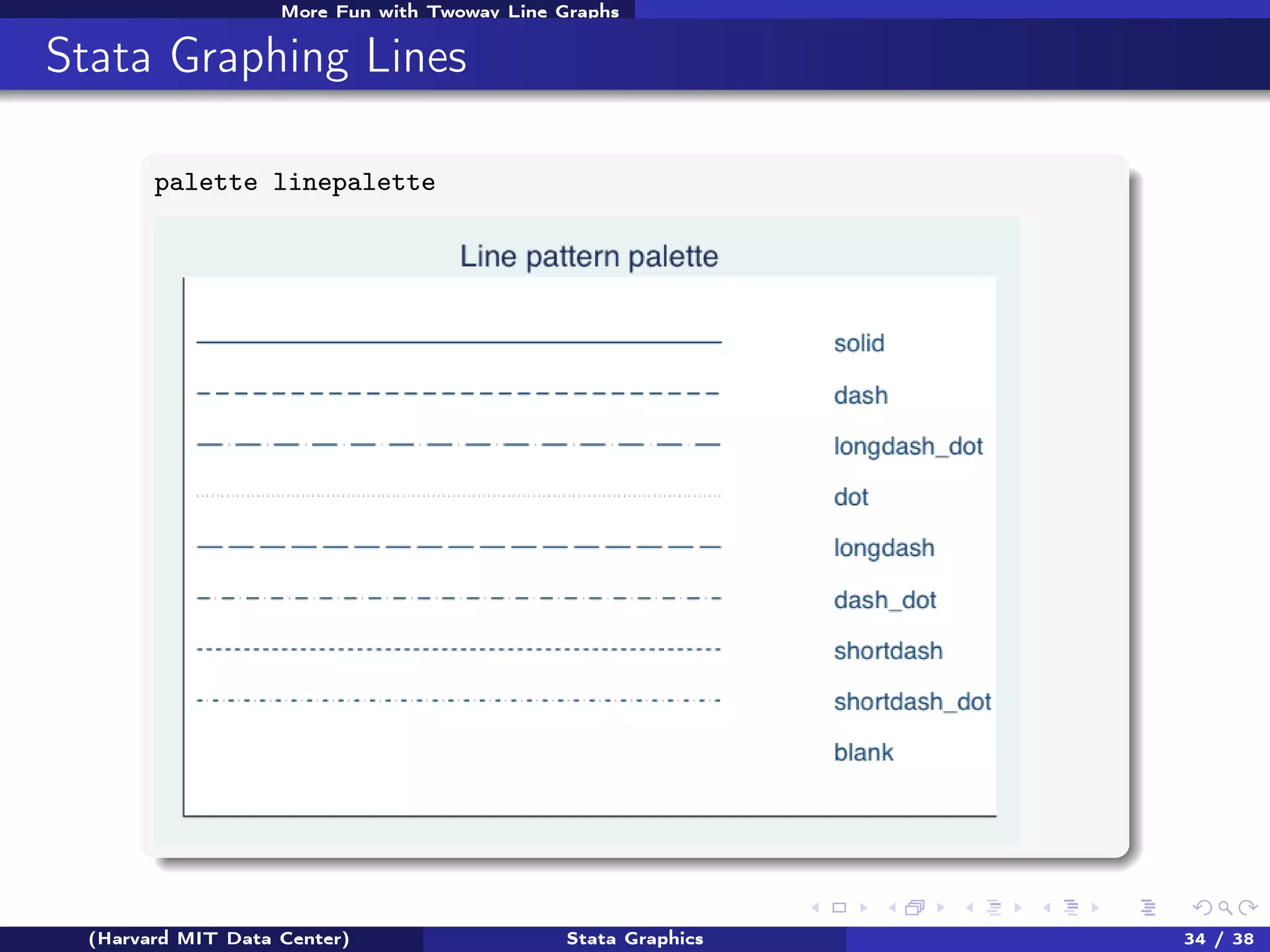Go to previous subsection using arrow
The height and width of the screenshot is (952, 1270).
969,908
